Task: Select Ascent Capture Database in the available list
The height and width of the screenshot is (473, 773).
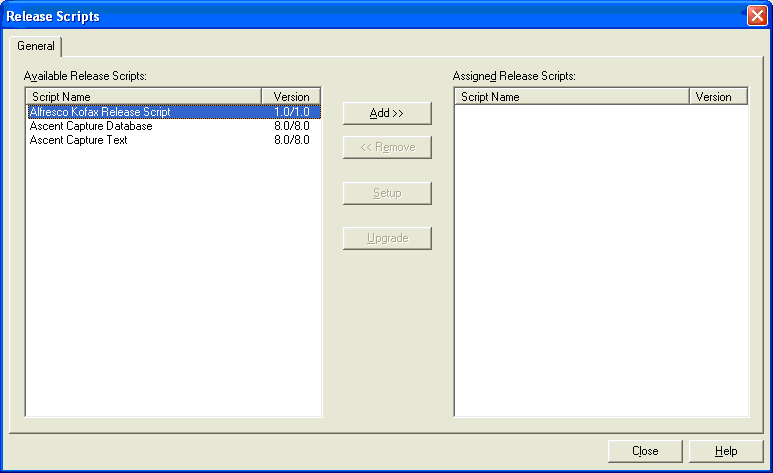Action: (x=91, y=126)
